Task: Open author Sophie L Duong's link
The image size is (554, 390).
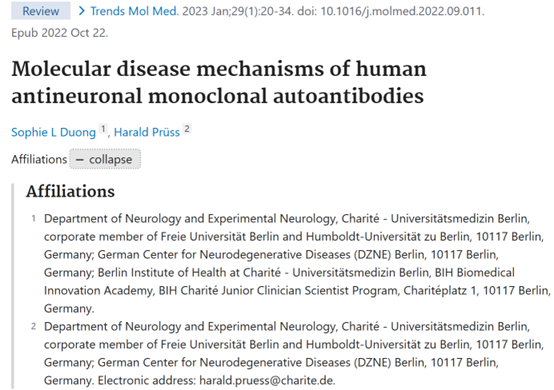Action: coord(53,132)
